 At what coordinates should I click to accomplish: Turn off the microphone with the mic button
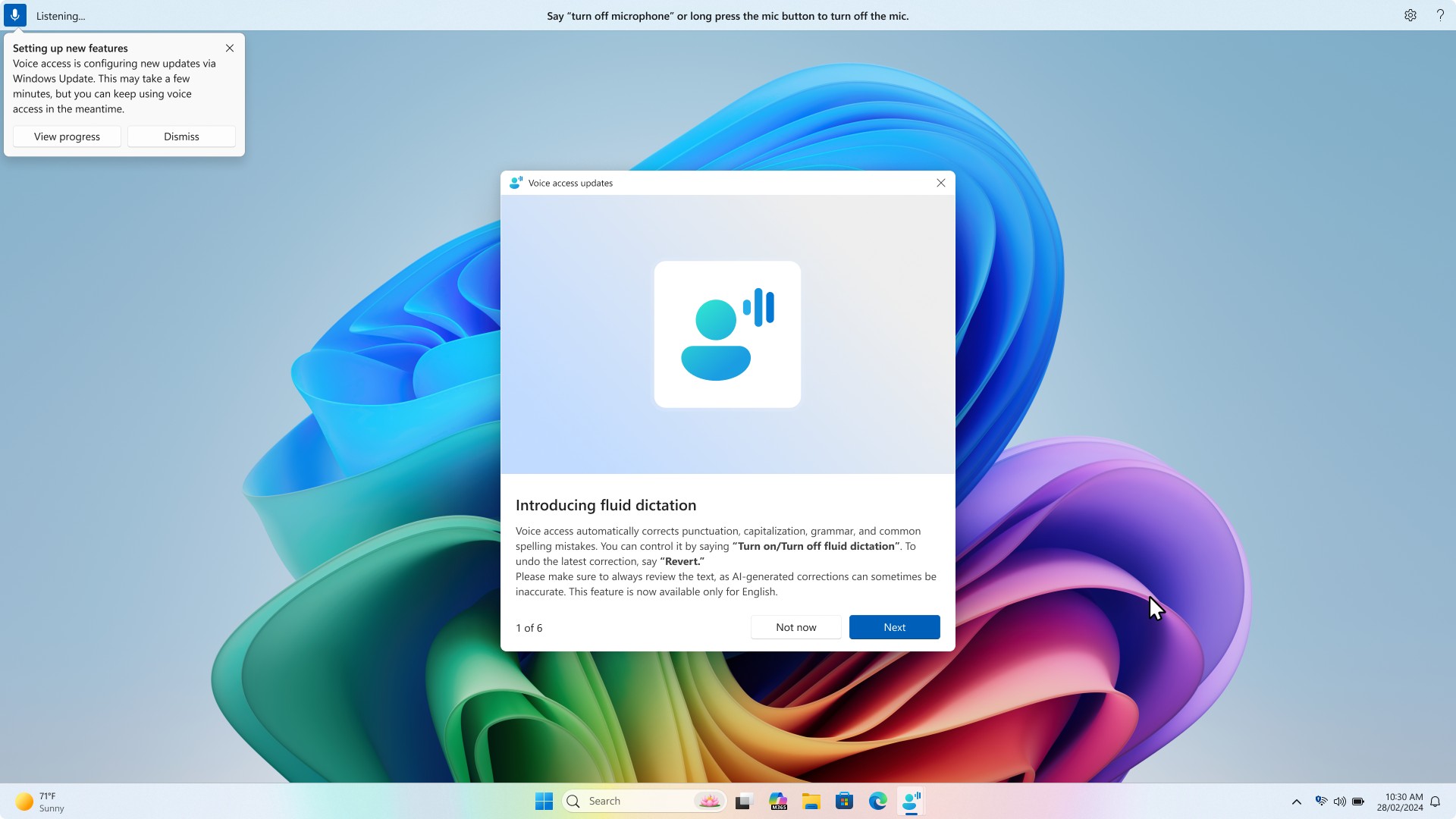(15, 15)
